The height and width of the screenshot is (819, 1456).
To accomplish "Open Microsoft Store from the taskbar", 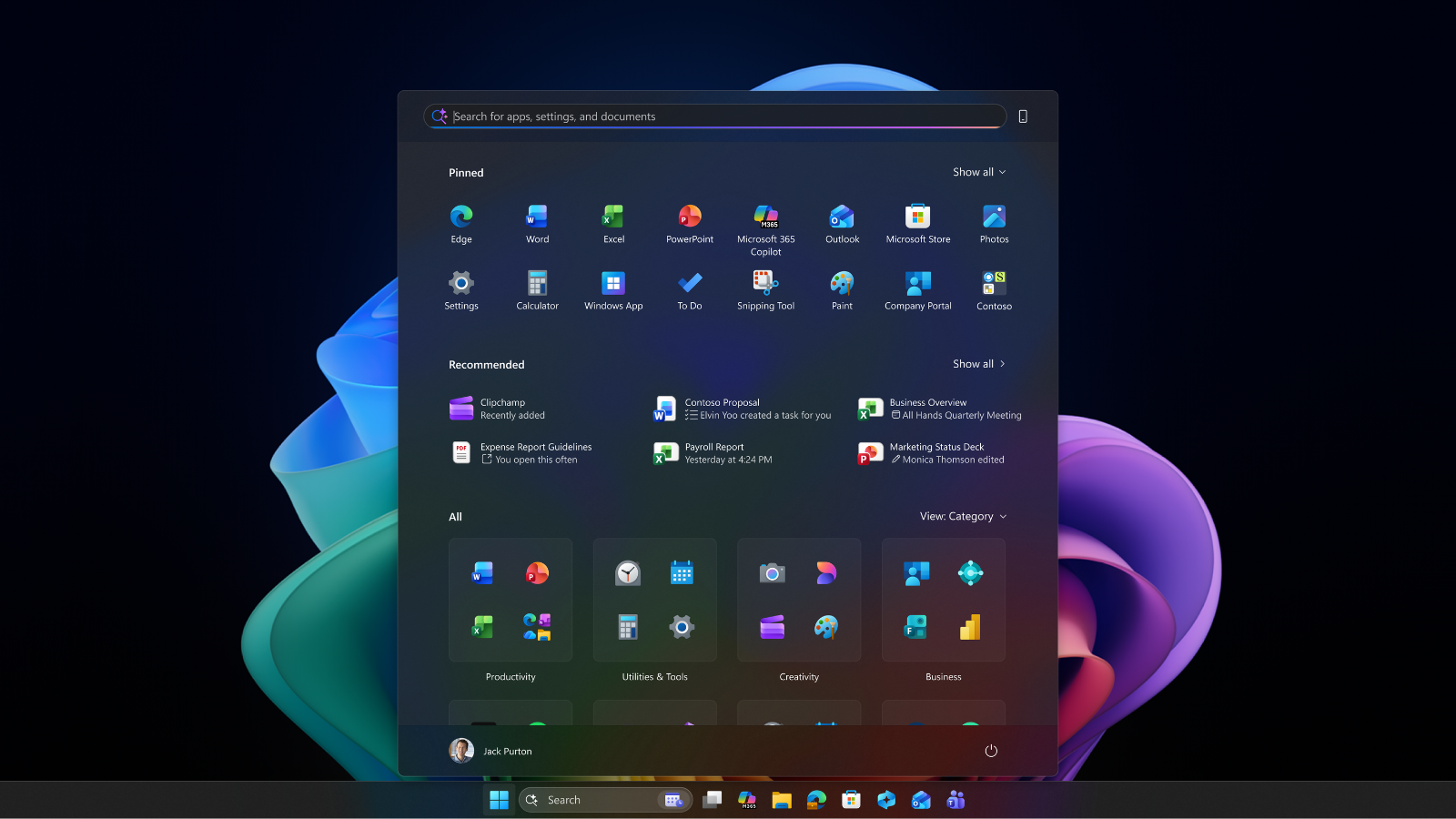I will [x=851, y=800].
